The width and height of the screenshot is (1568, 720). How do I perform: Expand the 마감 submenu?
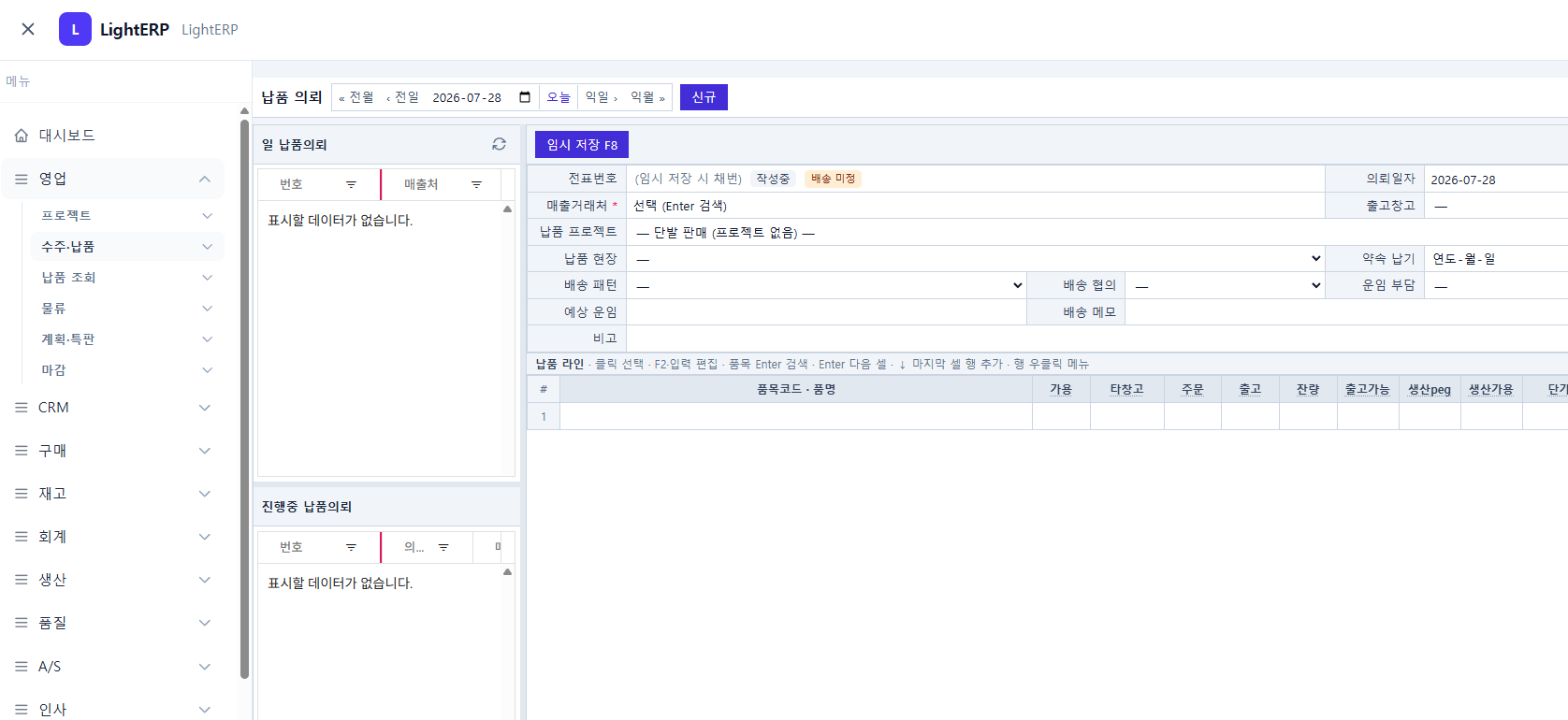click(x=208, y=370)
